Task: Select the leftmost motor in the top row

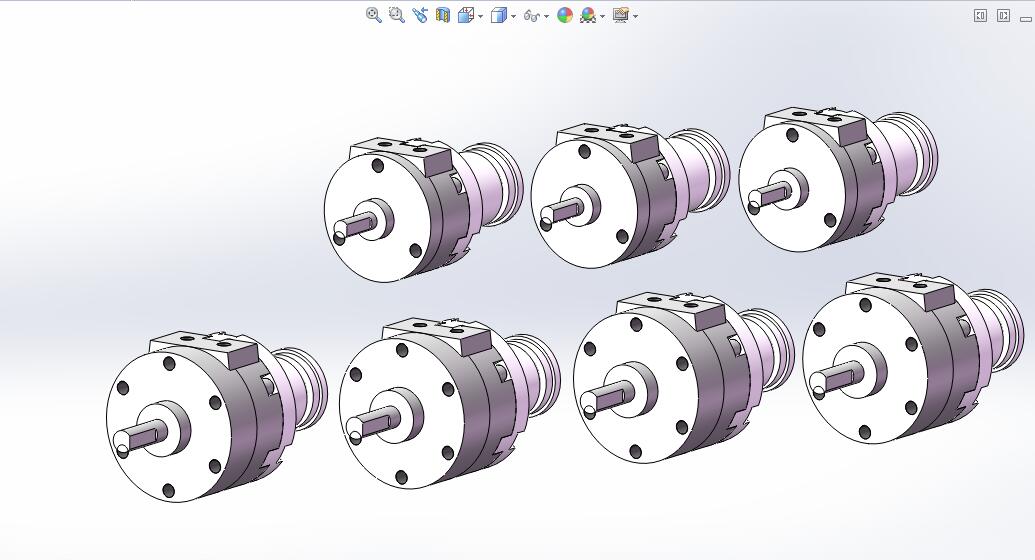Action: point(422,210)
